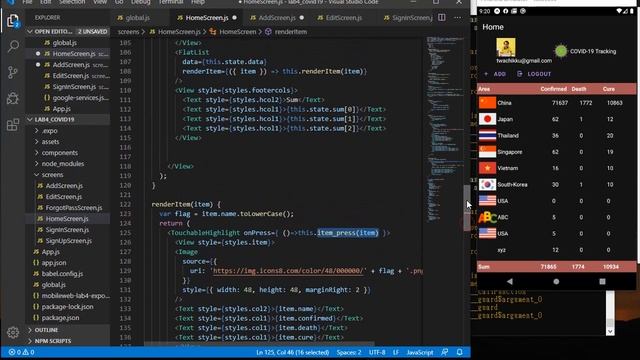The image size is (640, 360).
Task: Open babel.config.js in the explorer
Action: click(62, 274)
